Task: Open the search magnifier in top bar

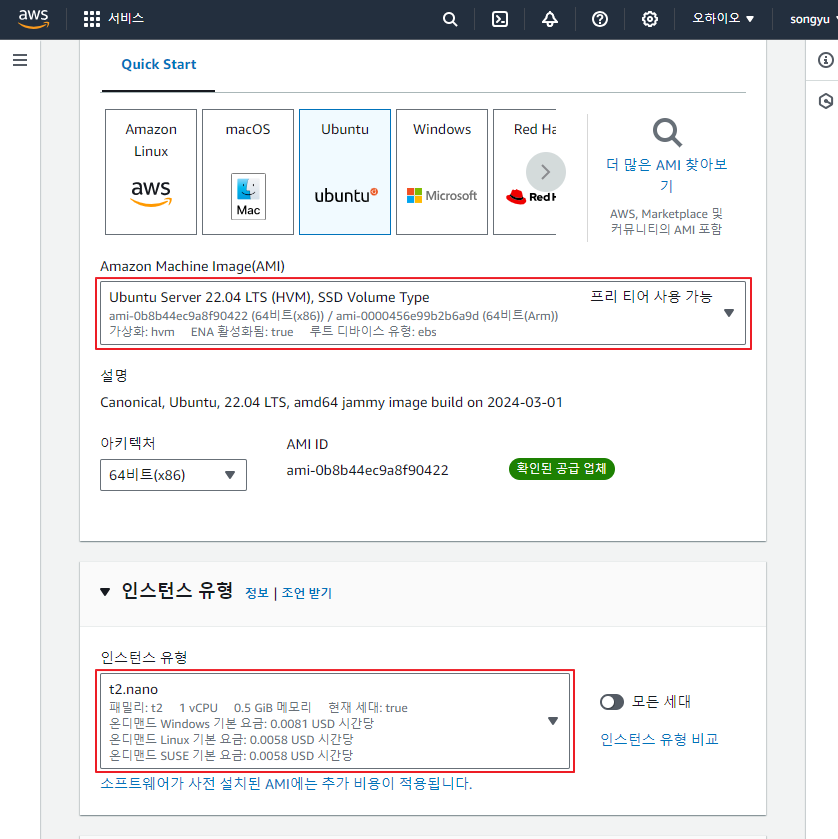Action: (450, 19)
